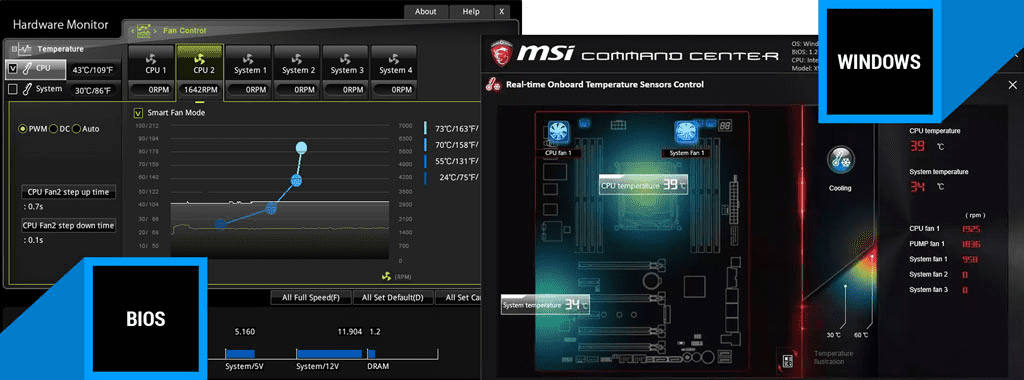1024x380 pixels.
Task: Select the CPU 1 fan icon
Action: 151,58
